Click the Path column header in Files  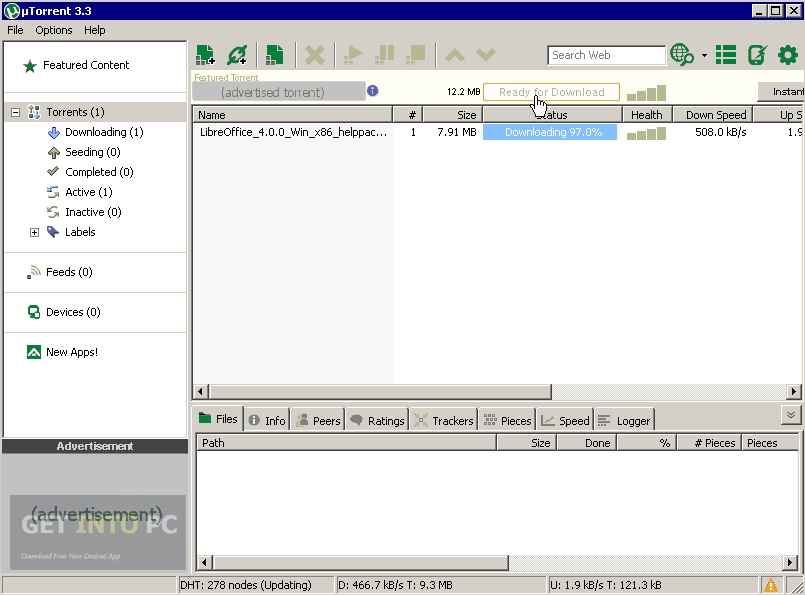coord(347,443)
